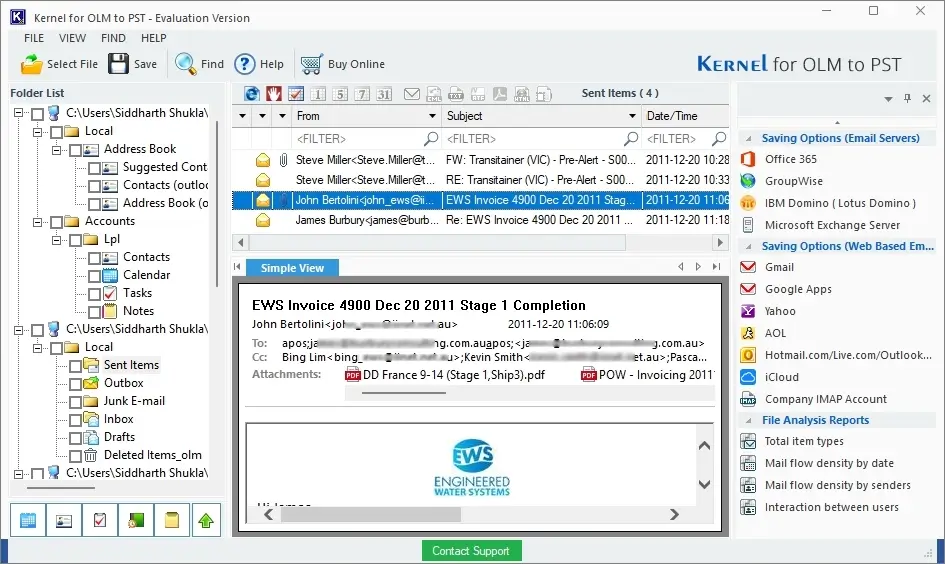Click the Buy Online shopping cart icon

click(312, 64)
